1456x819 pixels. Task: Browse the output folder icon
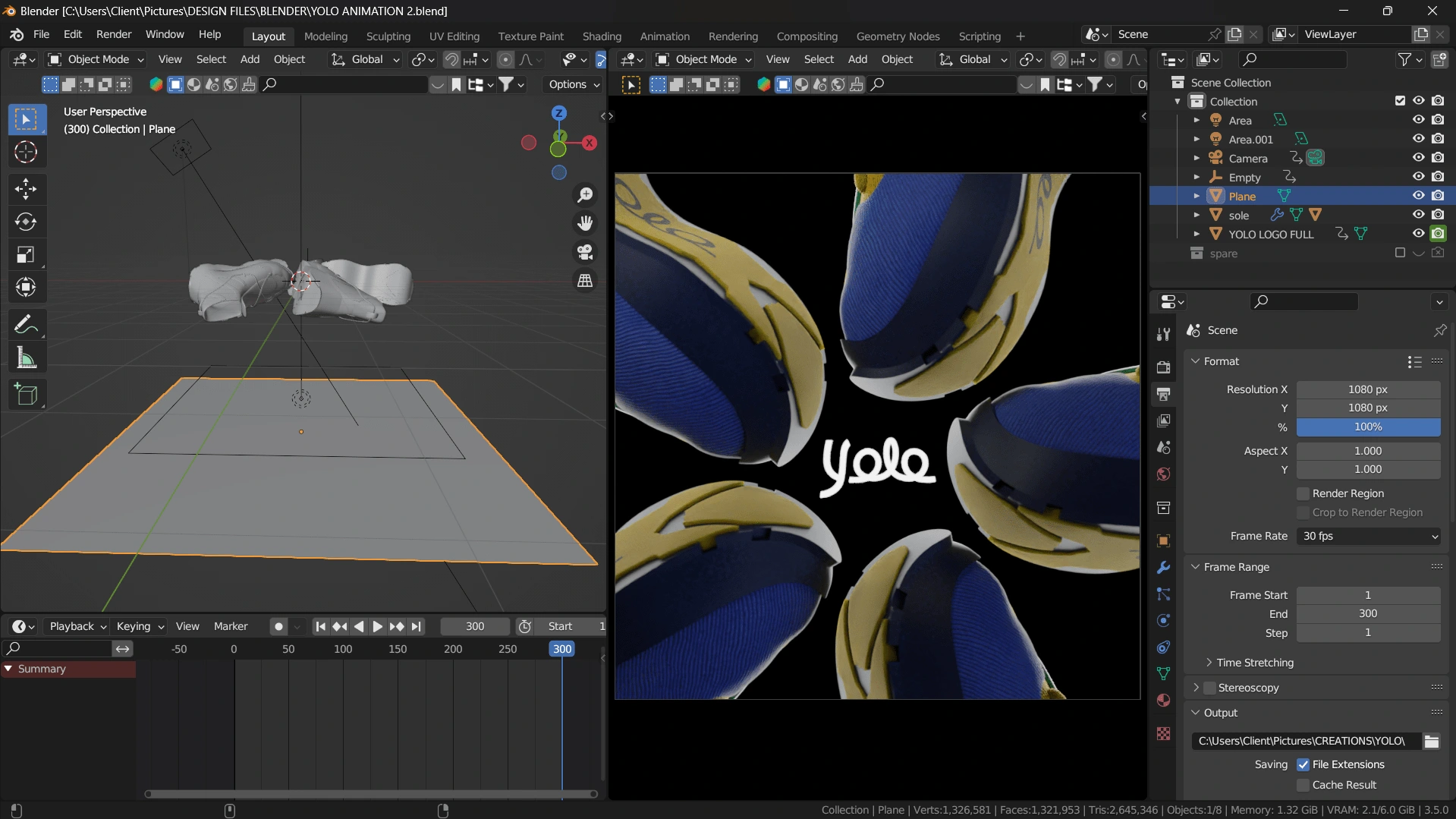(x=1431, y=742)
